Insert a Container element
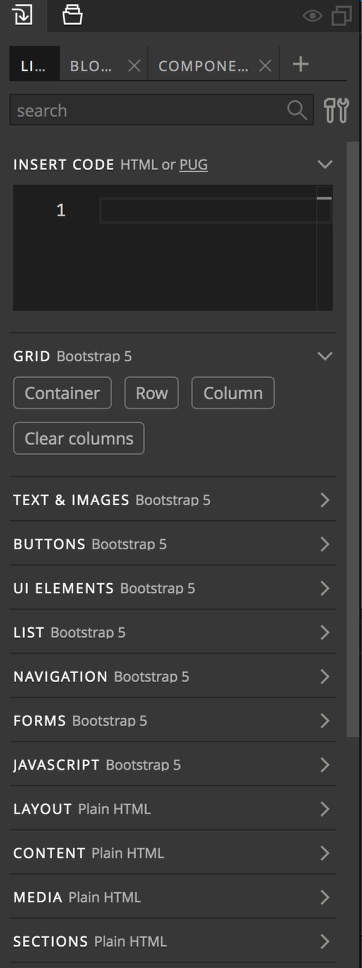This screenshot has width=362, height=968. [62, 393]
